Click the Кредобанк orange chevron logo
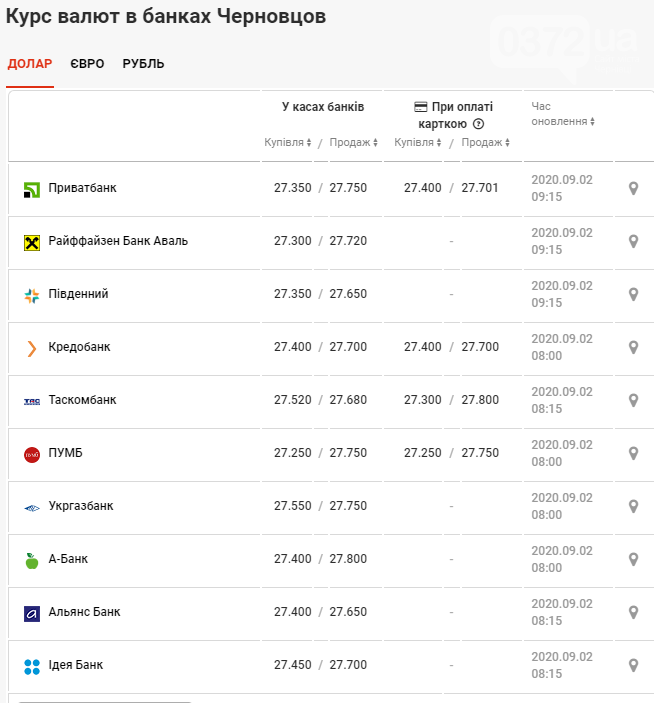The height and width of the screenshot is (703, 654). (x=31, y=348)
